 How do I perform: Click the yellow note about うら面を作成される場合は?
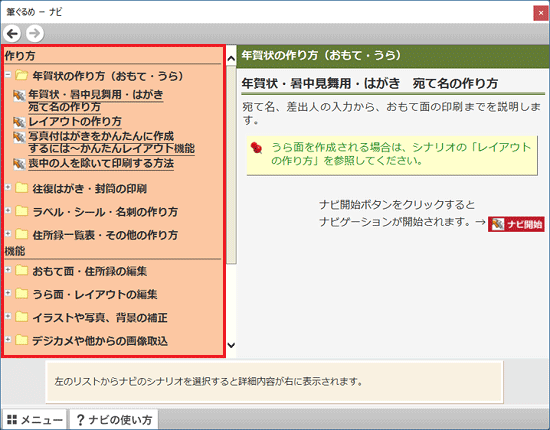[x=392, y=155]
